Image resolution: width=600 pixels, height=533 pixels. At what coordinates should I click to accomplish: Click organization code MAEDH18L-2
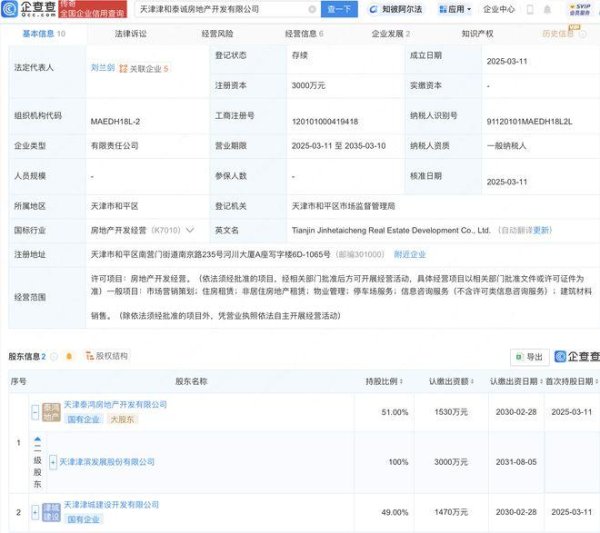[115, 122]
